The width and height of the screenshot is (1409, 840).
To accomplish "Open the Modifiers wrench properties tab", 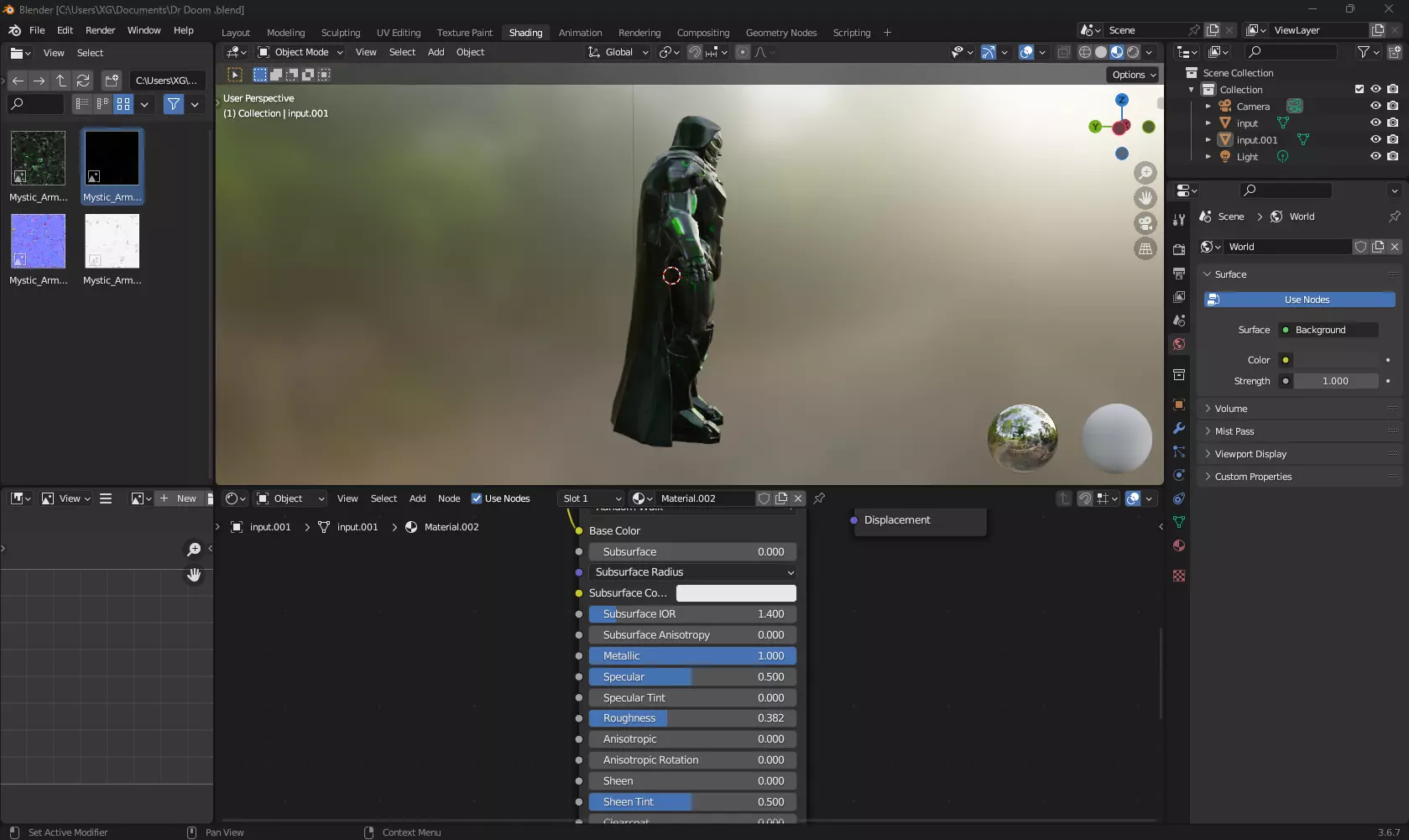I will click(x=1179, y=428).
